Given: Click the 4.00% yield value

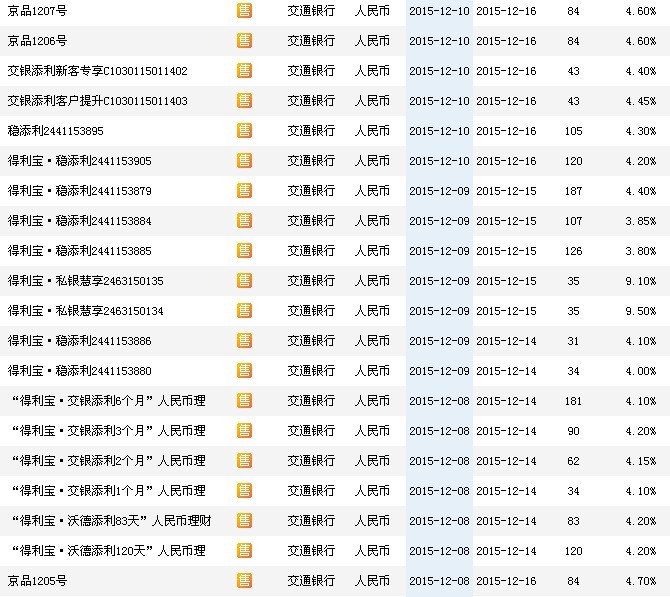Looking at the screenshot, I should 641,371.
